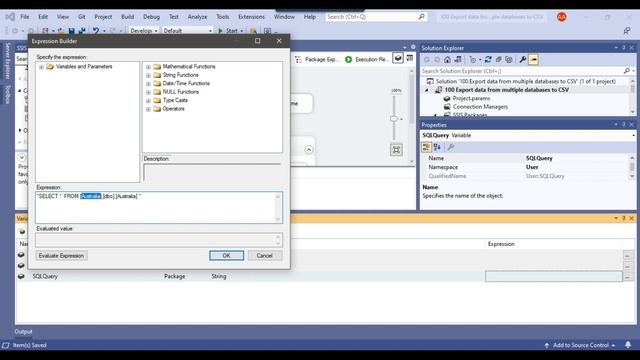Toggle the highlighted Preview Selected Items icon
This screenshot has width=640, height=360.
pos(533,60)
